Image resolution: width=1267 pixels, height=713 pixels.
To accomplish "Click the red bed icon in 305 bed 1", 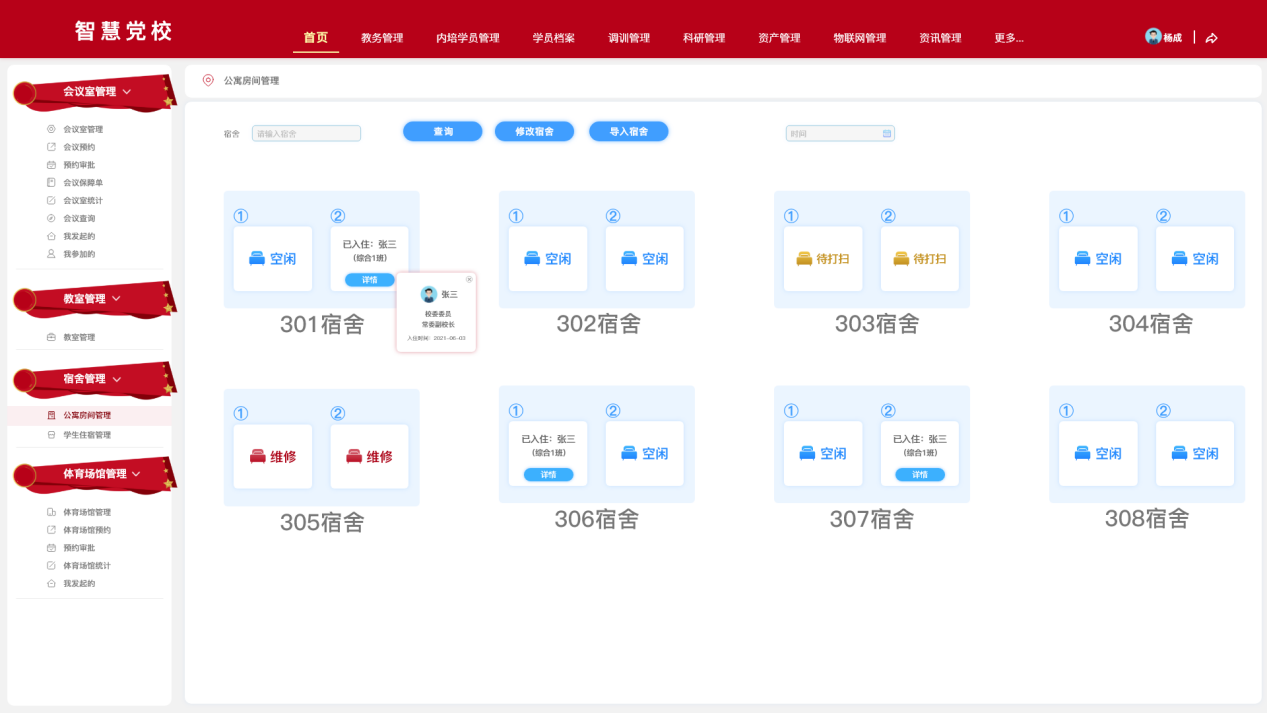I will pyautogui.click(x=257, y=457).
